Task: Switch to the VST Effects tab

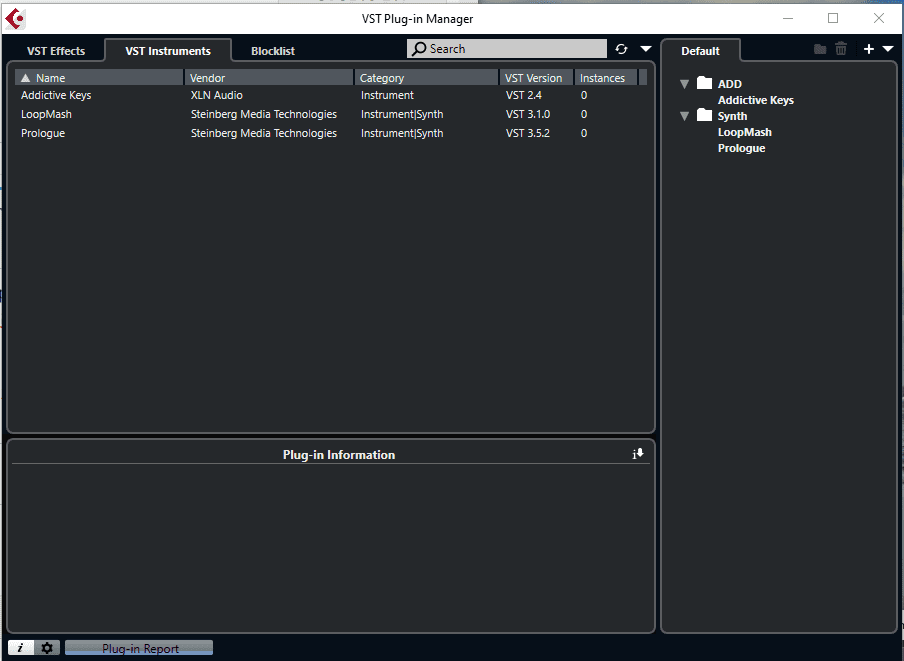Action: 56,51
